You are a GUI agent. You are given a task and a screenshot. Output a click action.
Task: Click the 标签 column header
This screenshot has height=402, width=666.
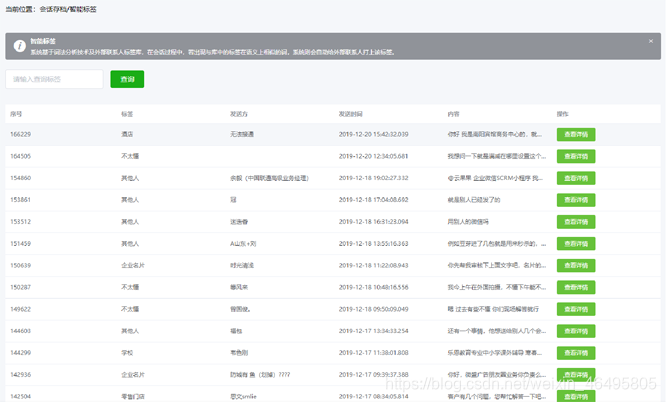(127, 114)
